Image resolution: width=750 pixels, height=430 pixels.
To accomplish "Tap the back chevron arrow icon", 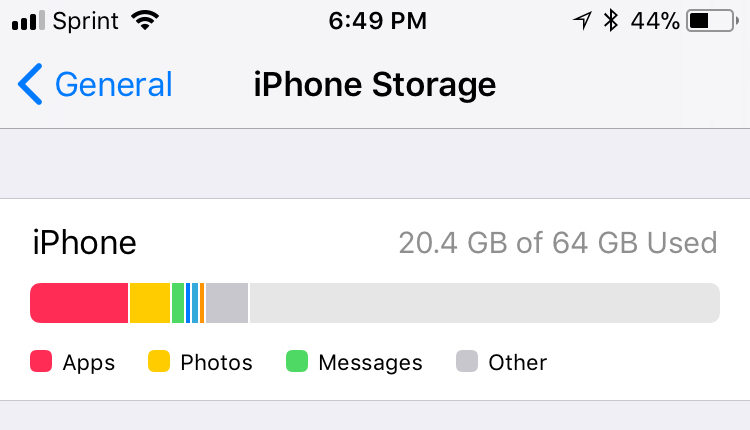I will pyautogui.click(x=30, y=84).
